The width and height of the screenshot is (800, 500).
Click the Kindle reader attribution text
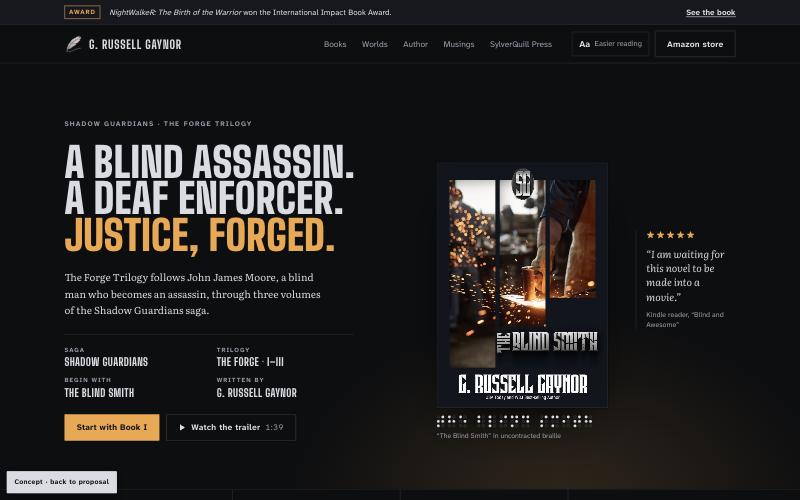point(685,319)
